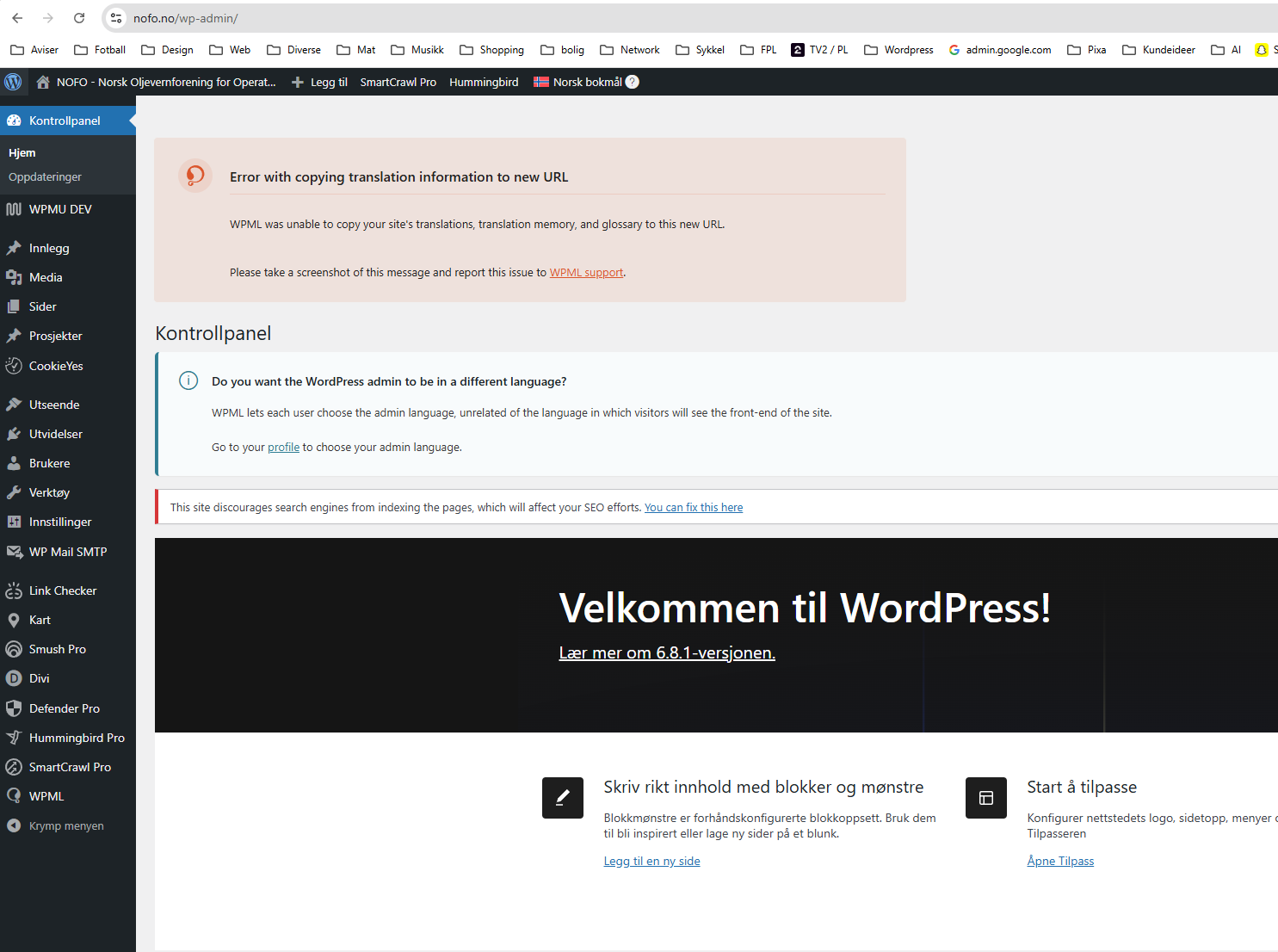Click the WordPress logo in admin bar

click(x=13, y=82)
